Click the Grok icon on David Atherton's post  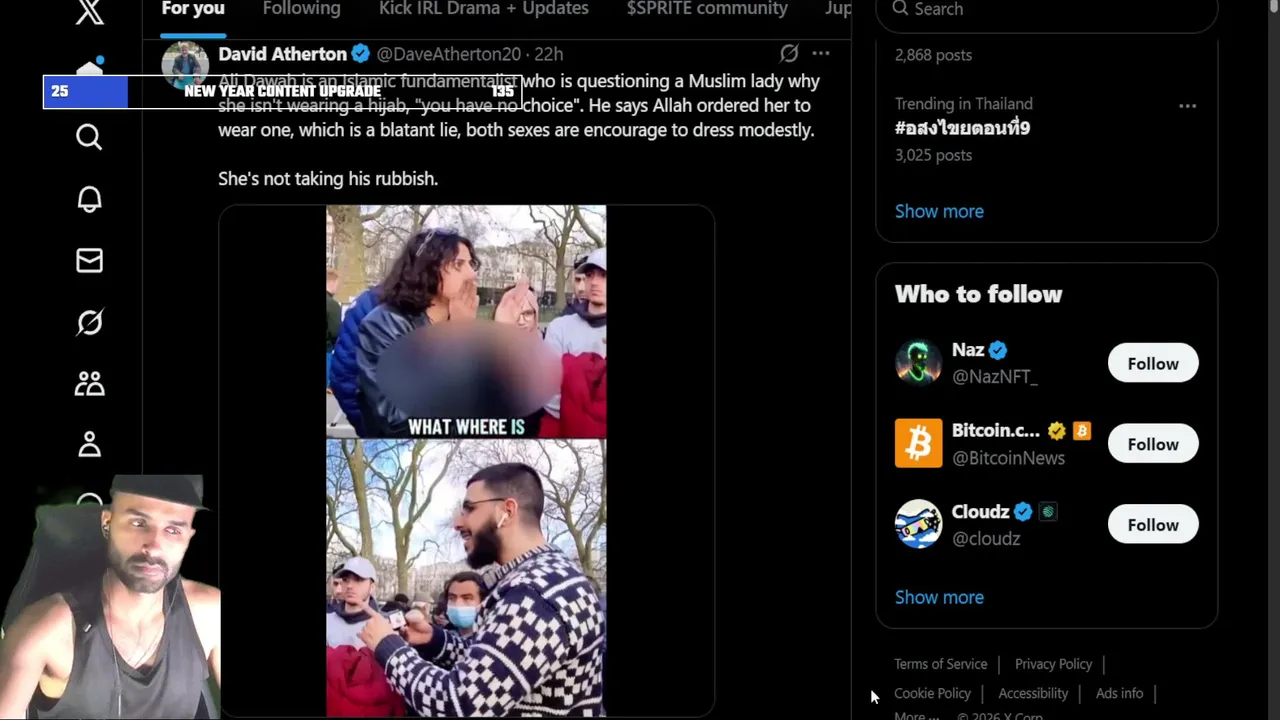pos(789,54)
